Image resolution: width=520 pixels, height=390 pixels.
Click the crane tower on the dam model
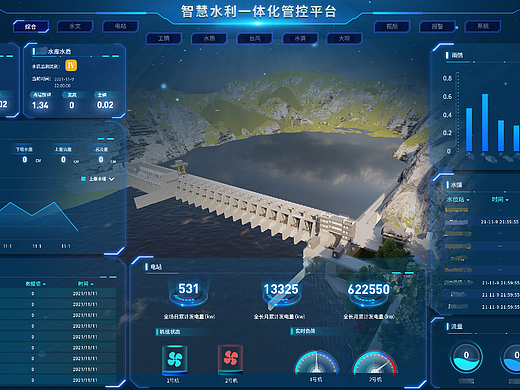[180, 168]
